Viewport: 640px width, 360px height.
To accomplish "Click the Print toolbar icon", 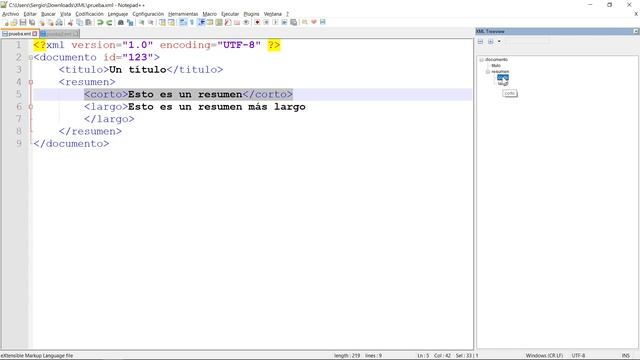I will pyautogui.click(x=59, y=22).
